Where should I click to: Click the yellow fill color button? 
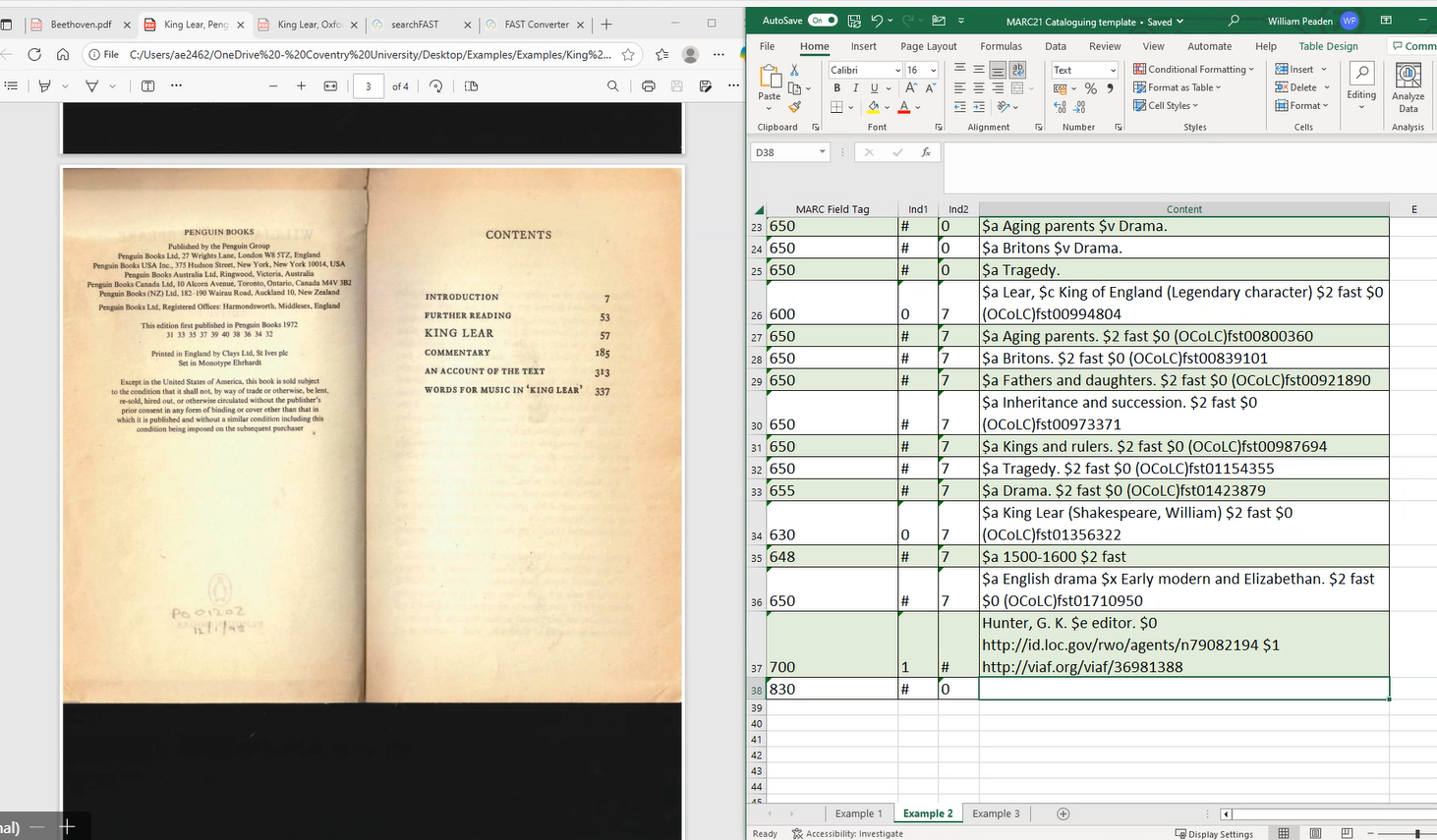tap(873, 107)
